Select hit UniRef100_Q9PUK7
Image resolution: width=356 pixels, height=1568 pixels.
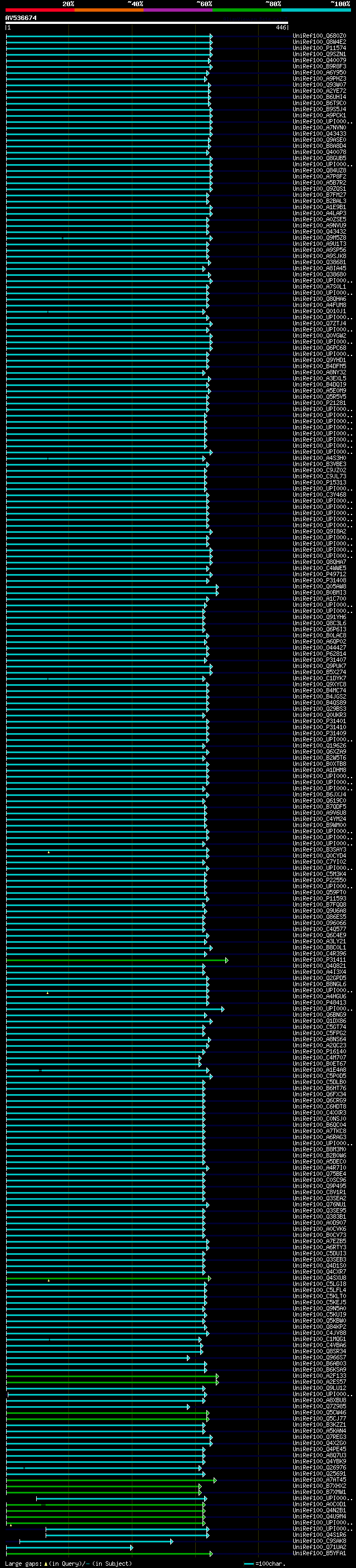319,666
